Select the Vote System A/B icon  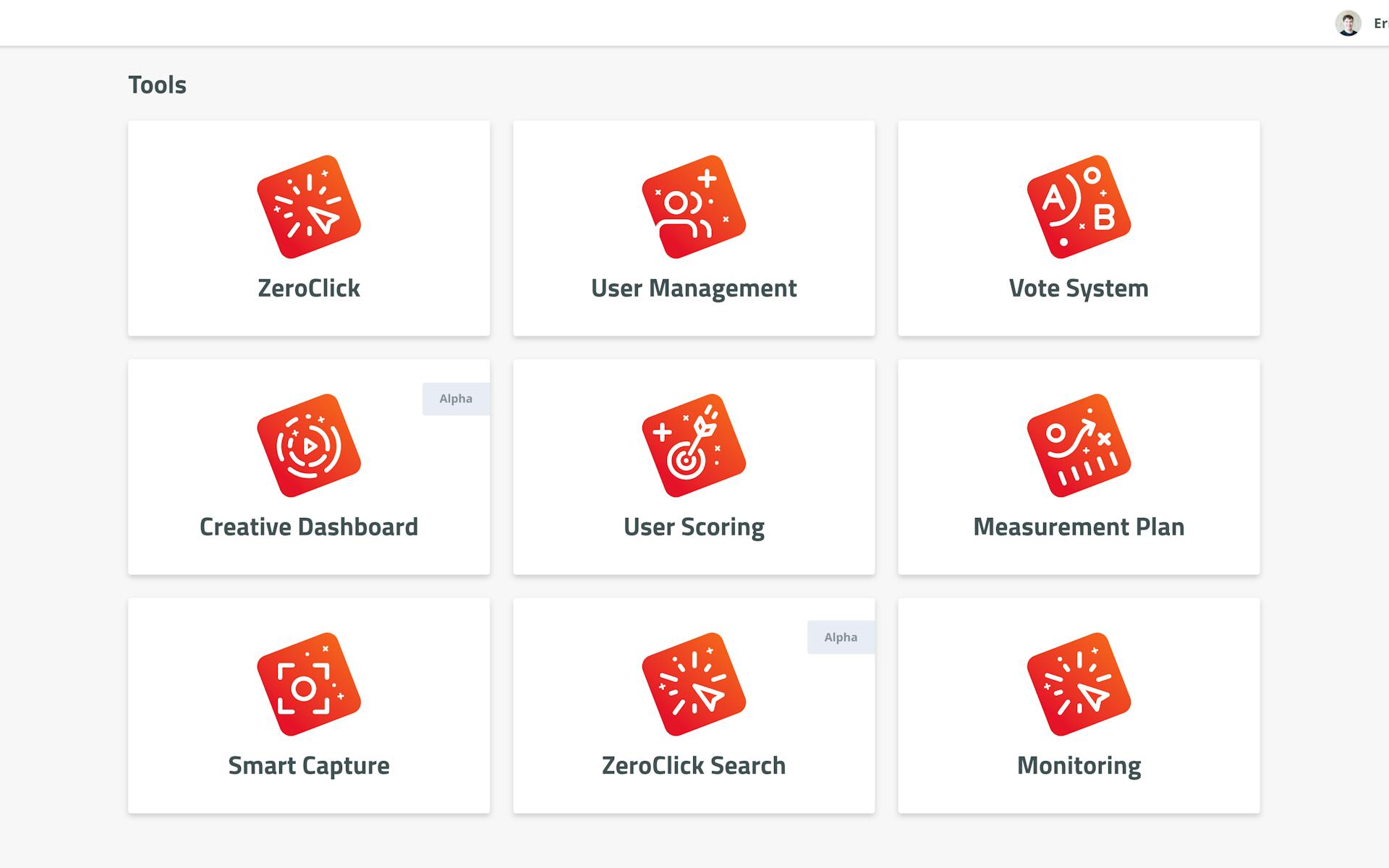point(1079,207)
